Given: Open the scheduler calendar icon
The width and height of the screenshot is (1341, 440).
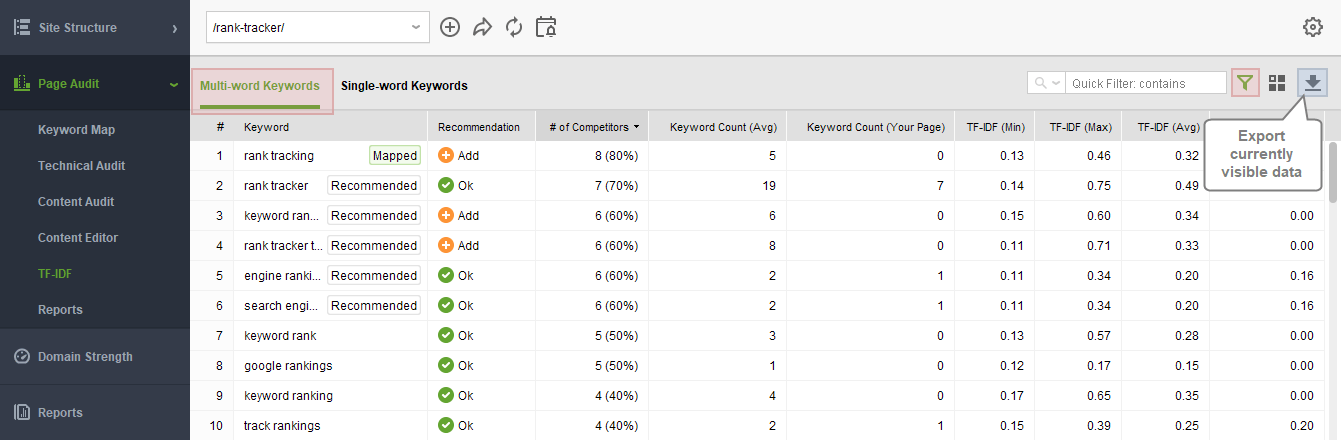Looking at the screenshot, I should pyautogui.click(x=546, y=27).
